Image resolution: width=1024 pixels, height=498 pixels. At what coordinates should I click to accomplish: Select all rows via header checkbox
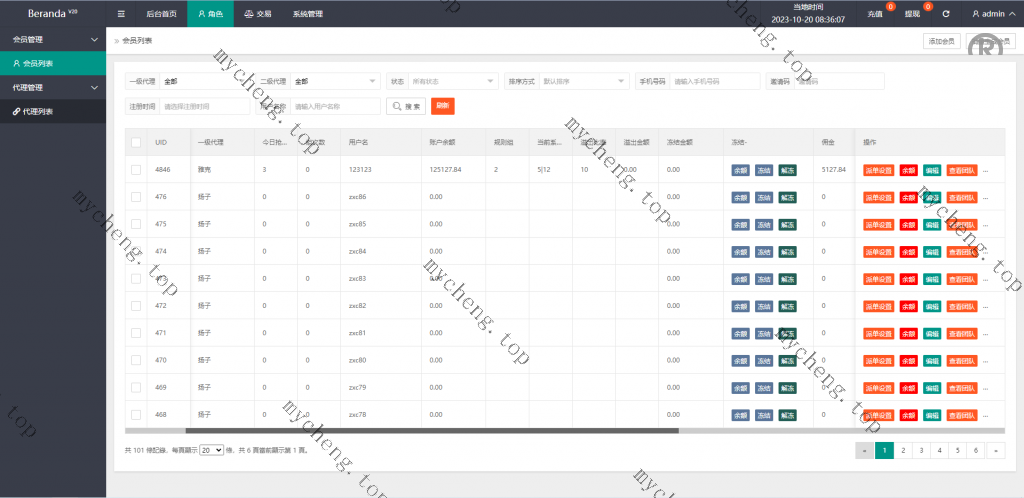point(136,143)
